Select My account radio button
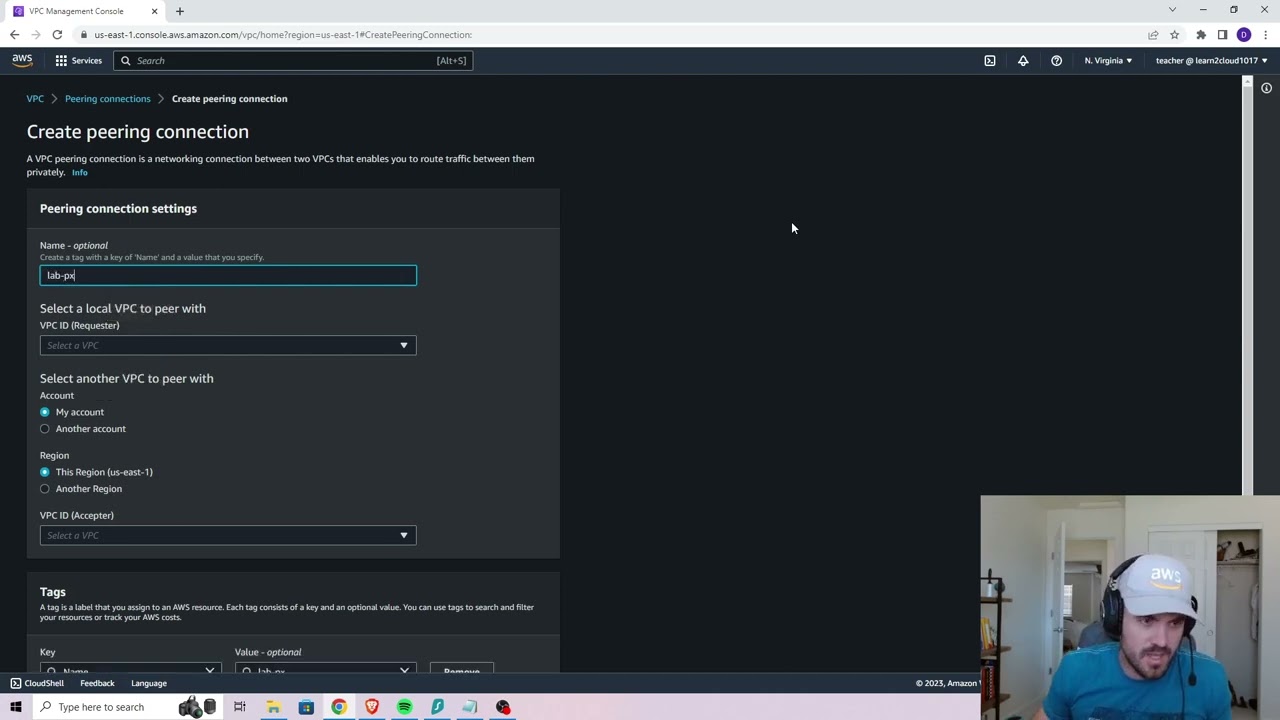1280x720 pixels. (44, 412)
